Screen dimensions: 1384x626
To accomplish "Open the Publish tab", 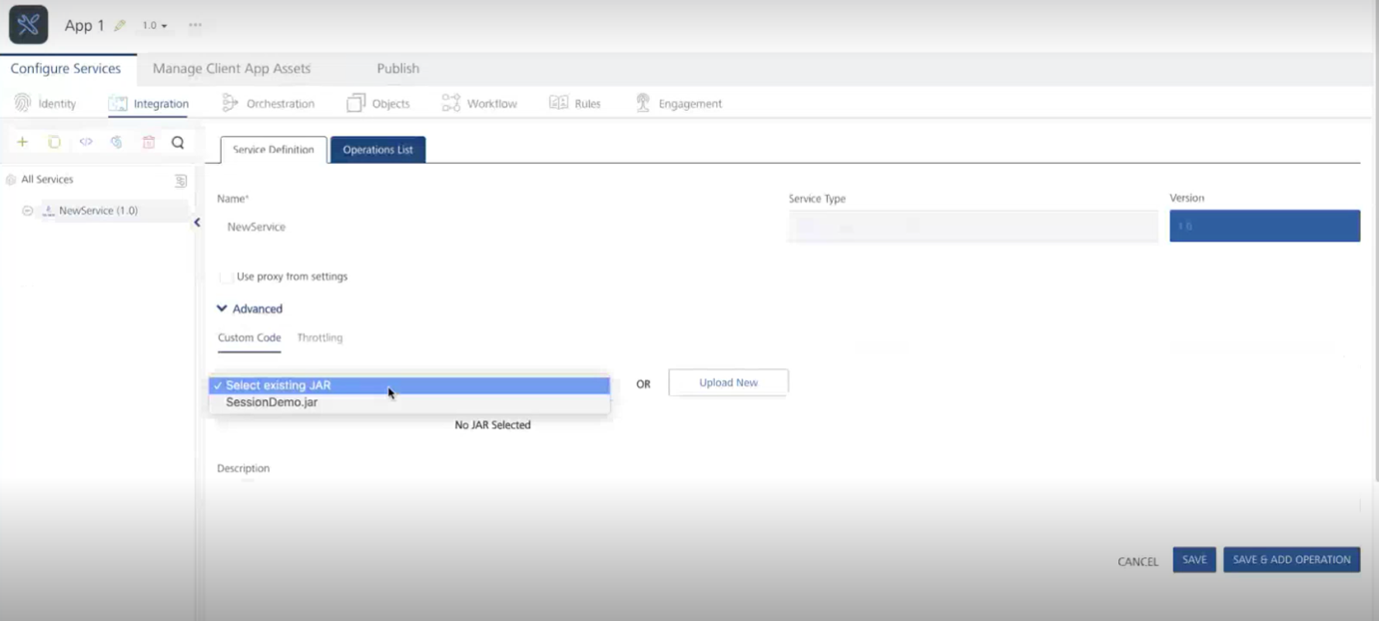I will pyautogui.click(x=398, y=69).
